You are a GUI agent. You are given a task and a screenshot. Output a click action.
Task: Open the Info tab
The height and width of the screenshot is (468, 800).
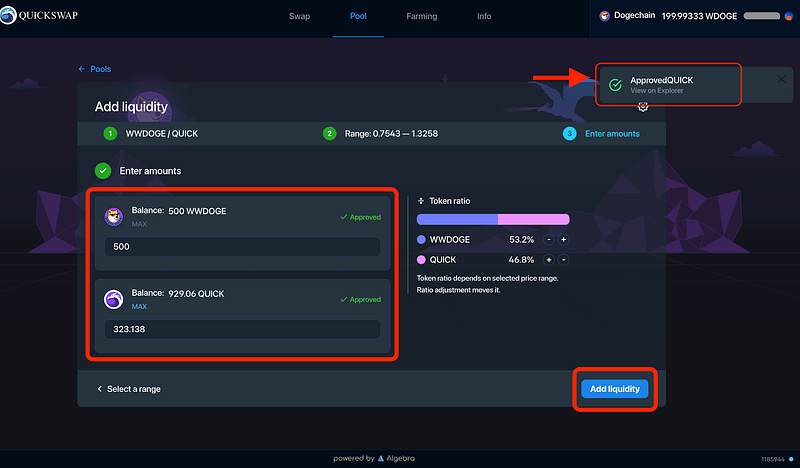click(484, 16)
